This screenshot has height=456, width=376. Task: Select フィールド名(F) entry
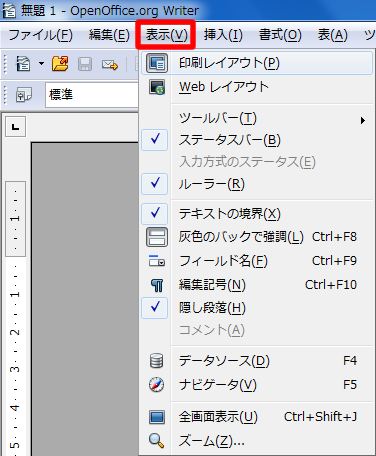click(x=257, y=261)
